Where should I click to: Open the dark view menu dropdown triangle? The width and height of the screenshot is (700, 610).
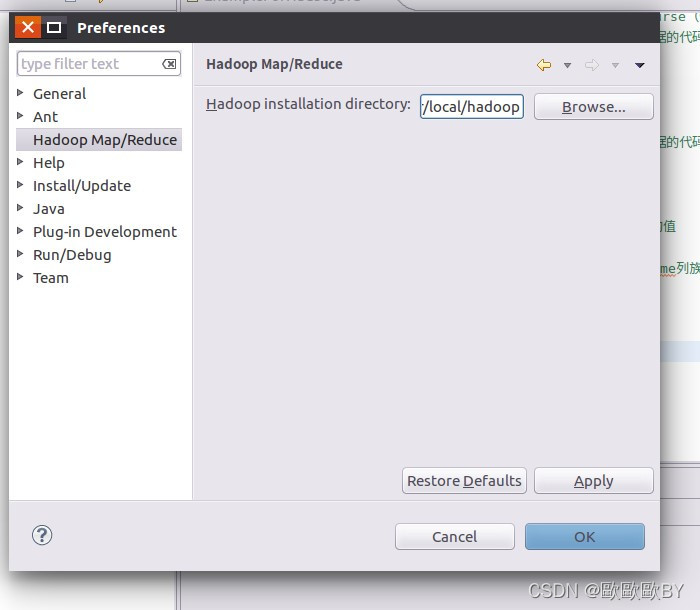(x=639, y=66)
